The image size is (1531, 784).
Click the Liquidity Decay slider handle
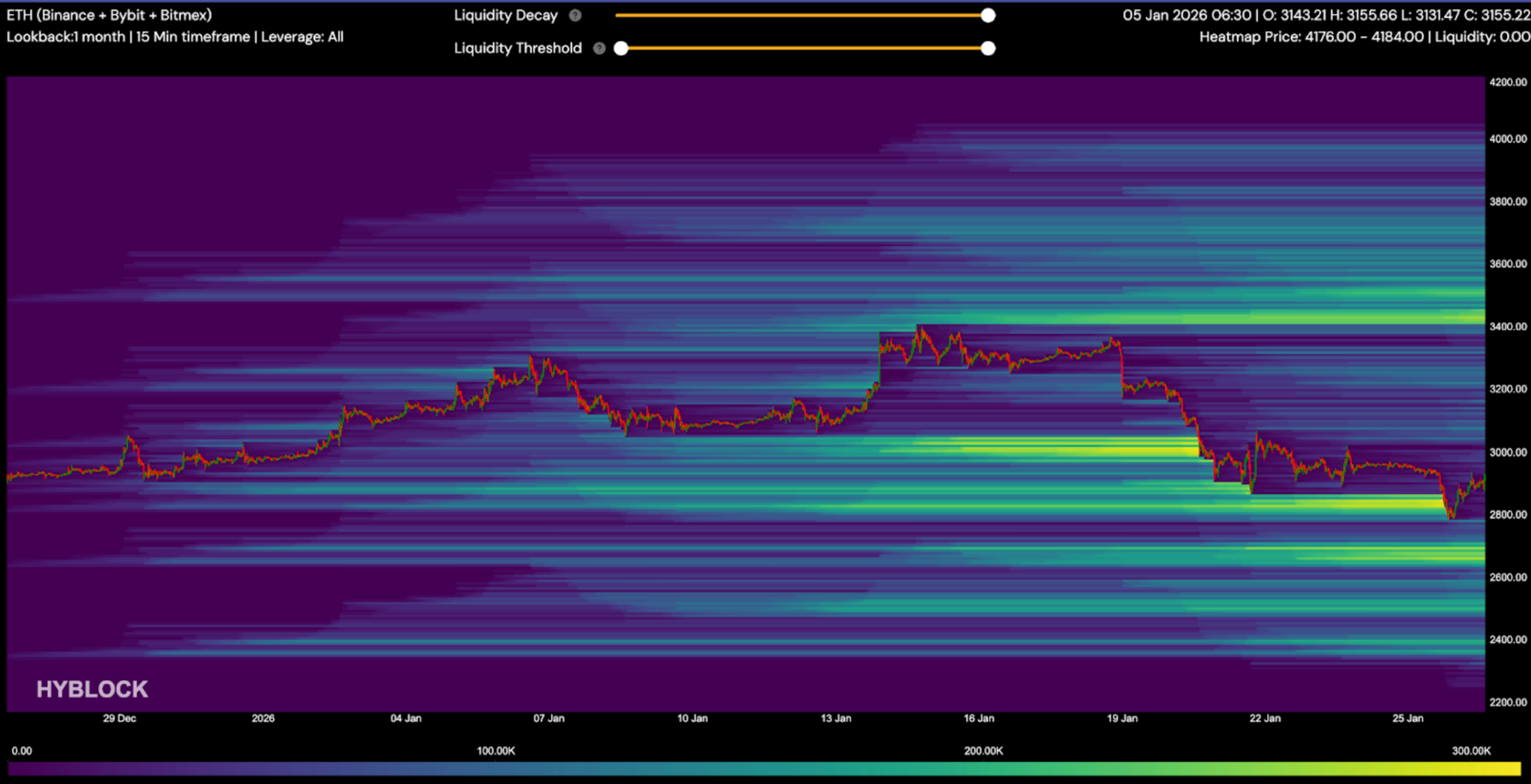pyautogui.click(x=988, y=16)
